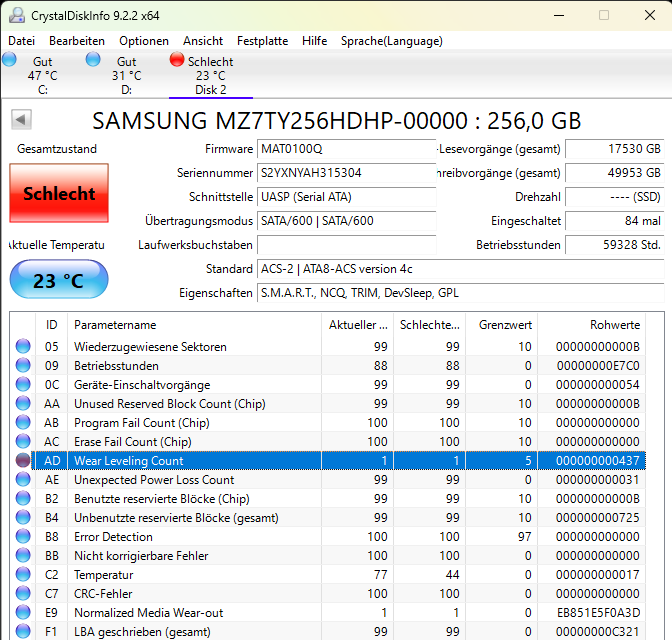Click status orb for CRC-Fehler row
Image resolution: width=672 pixels, height=640 pixels.
click(x=23, y=594)
